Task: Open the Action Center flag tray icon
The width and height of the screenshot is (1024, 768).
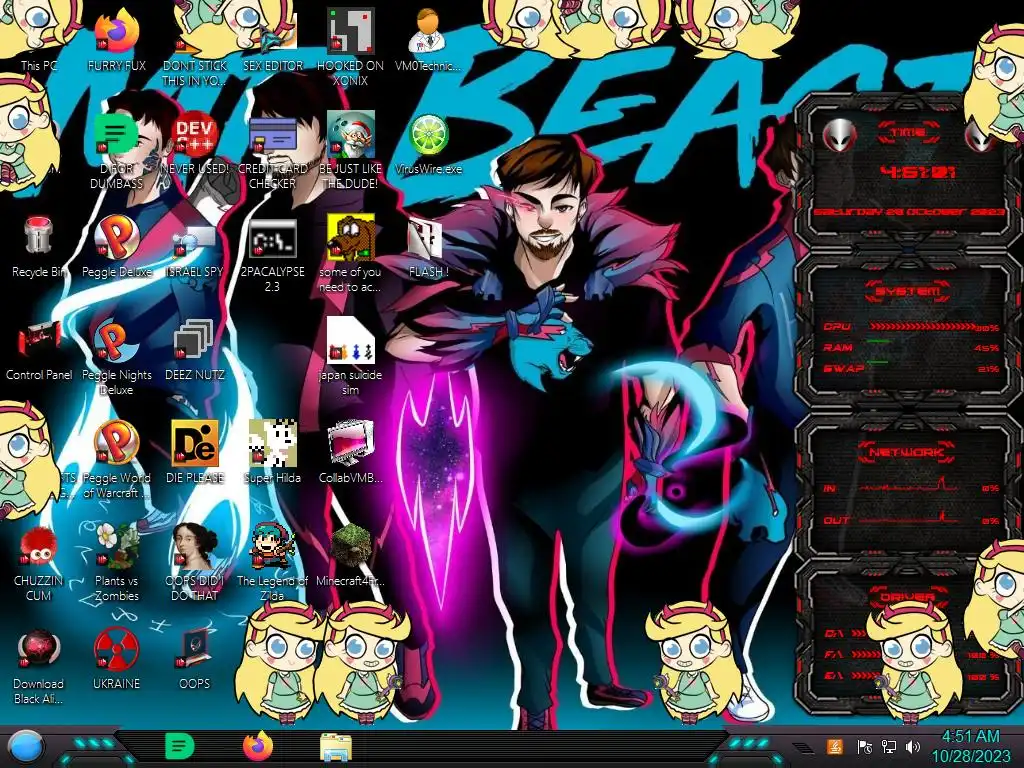Action: click(x=865, y=747)
